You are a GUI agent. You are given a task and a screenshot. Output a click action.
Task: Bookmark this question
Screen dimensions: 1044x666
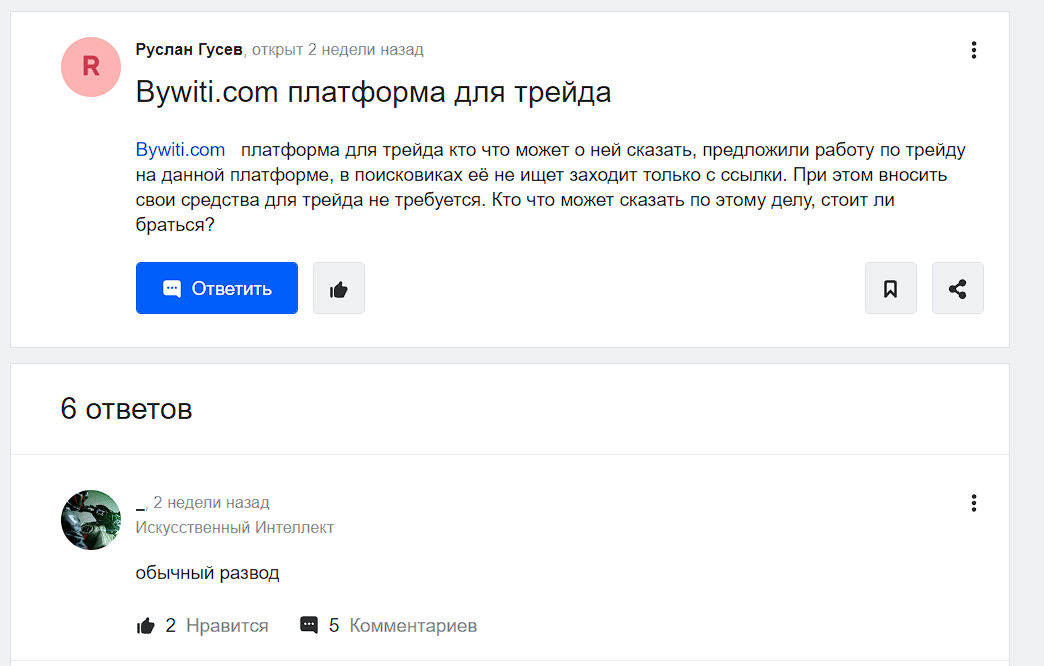point(890,289)
